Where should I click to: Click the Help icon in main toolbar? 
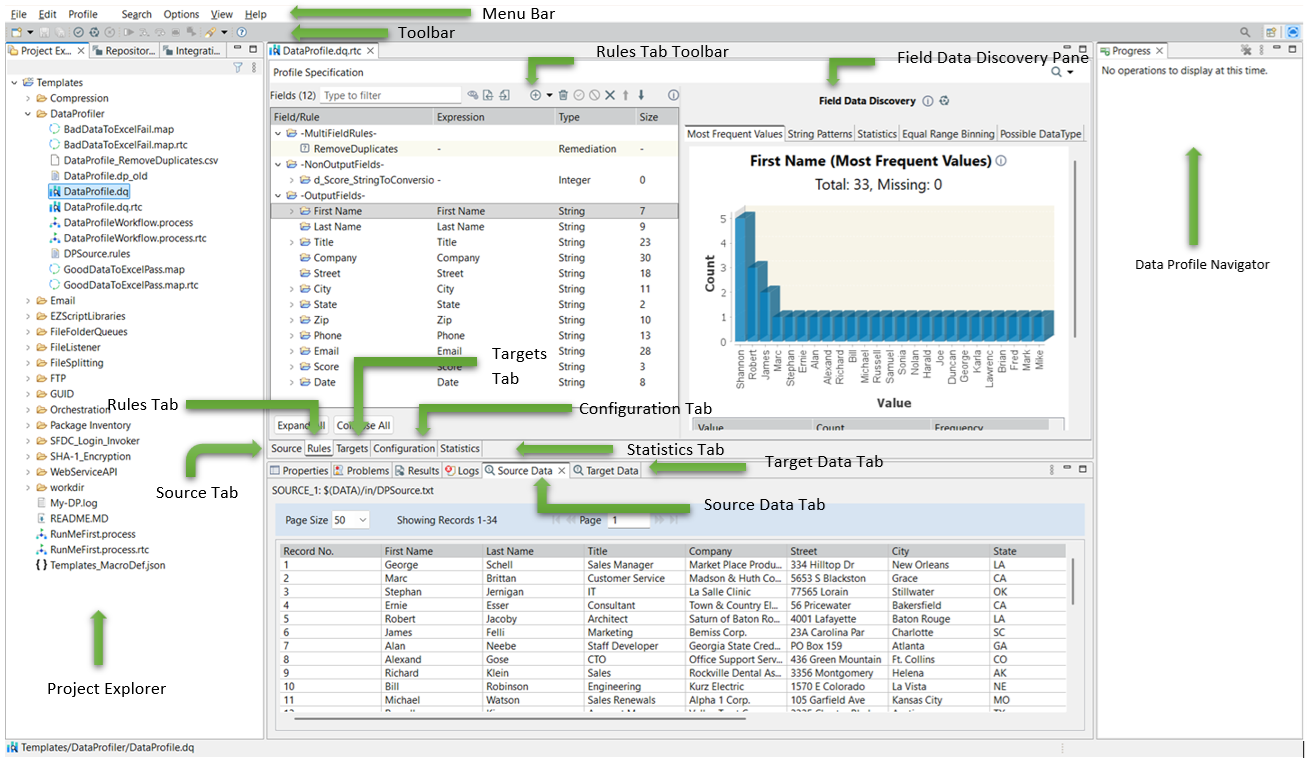[x=241, y=32]
